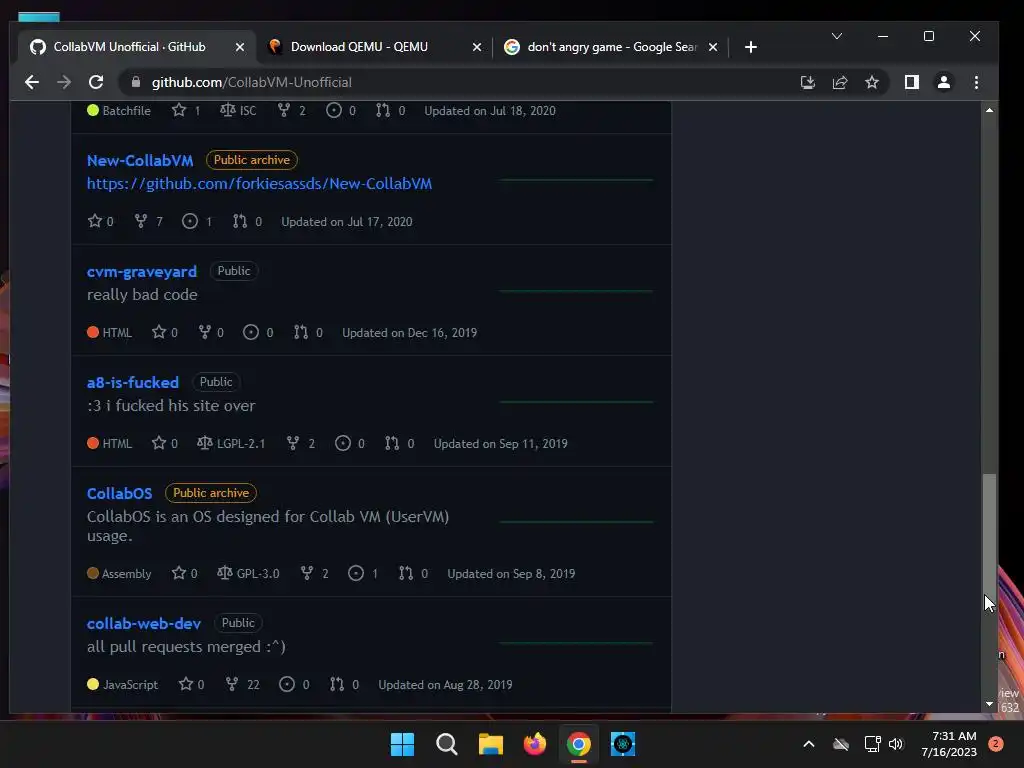
Task: View site info via the padlock icon
Action: [136, 82]
